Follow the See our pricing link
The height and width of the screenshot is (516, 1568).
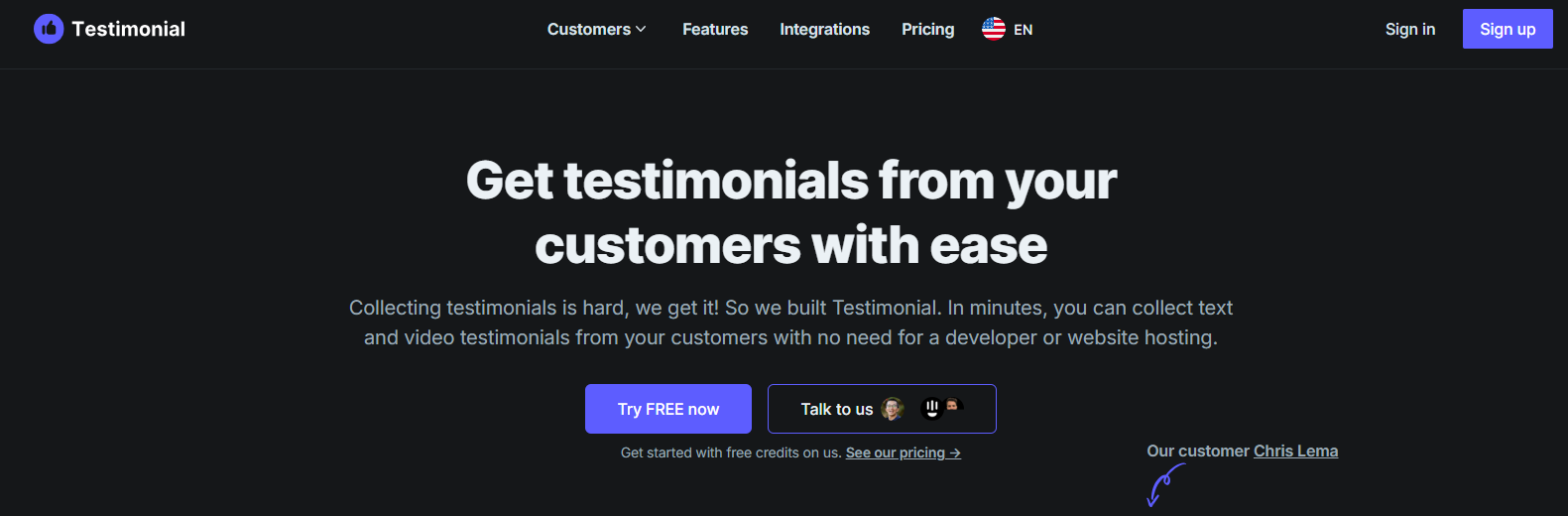pos(895,452)
